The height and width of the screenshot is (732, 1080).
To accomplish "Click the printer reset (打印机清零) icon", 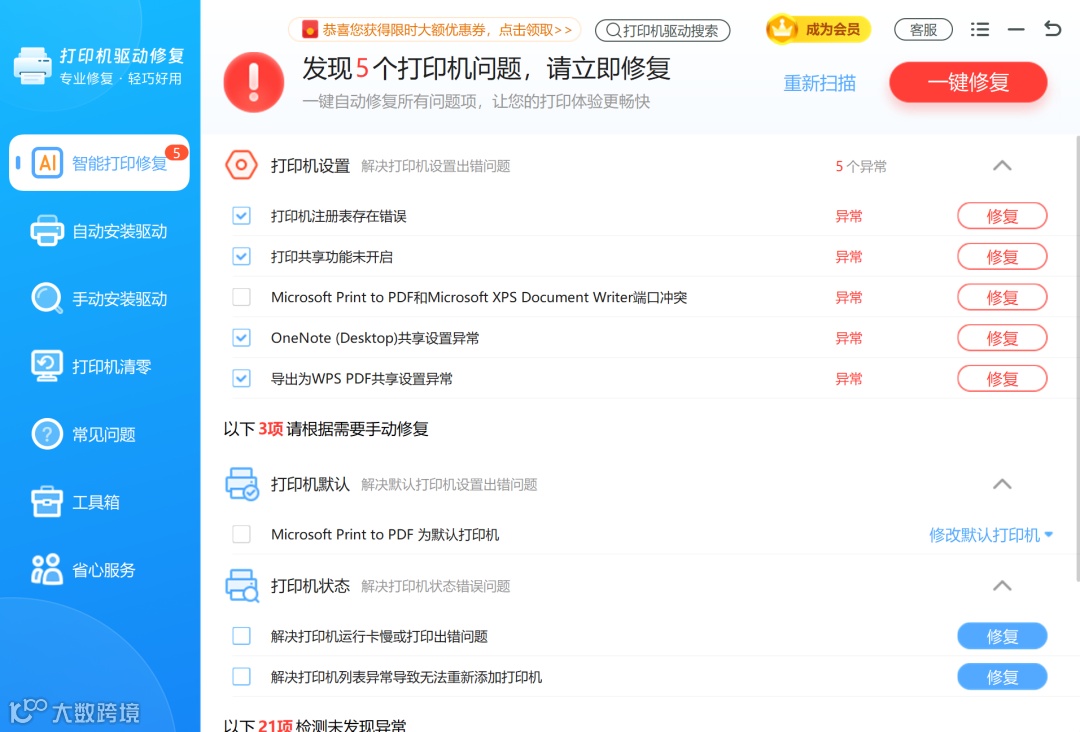I will pos(47,366).
